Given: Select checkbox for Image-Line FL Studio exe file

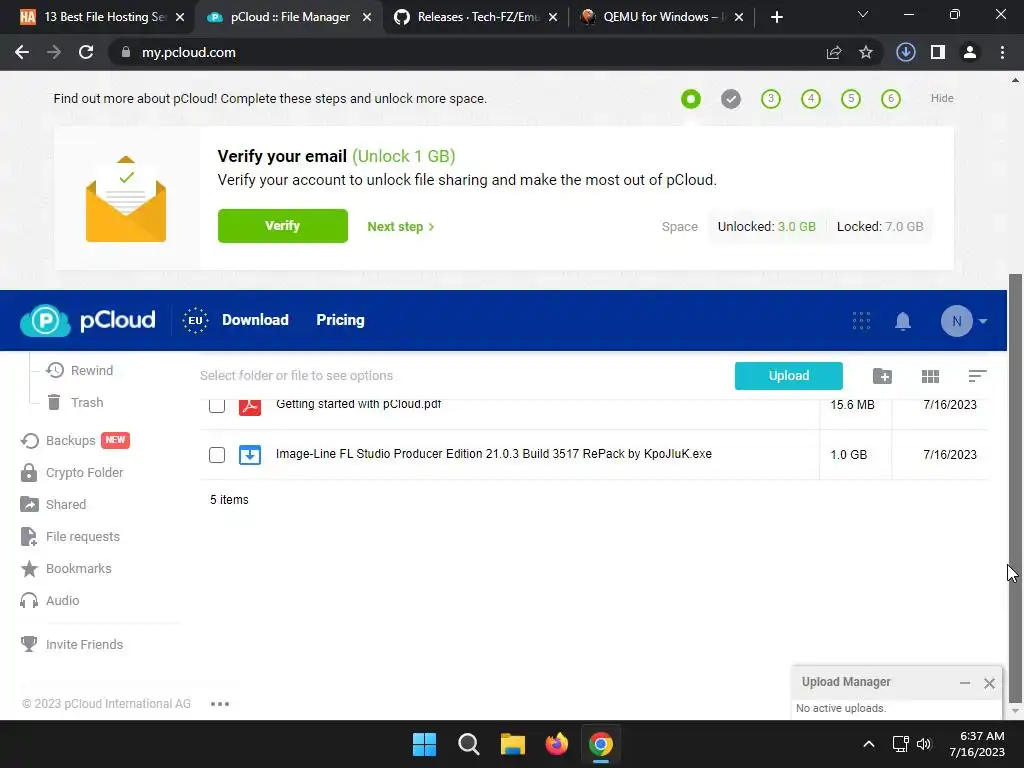Looking at the screenshot, I should click(x=217, y=455).
